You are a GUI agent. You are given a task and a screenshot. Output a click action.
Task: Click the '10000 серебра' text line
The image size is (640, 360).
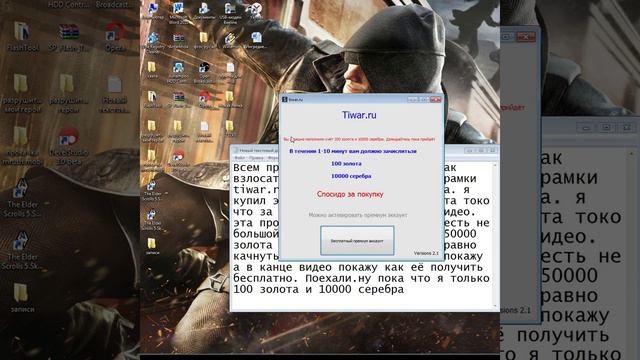pyautogui.click(x=351, y=176)
